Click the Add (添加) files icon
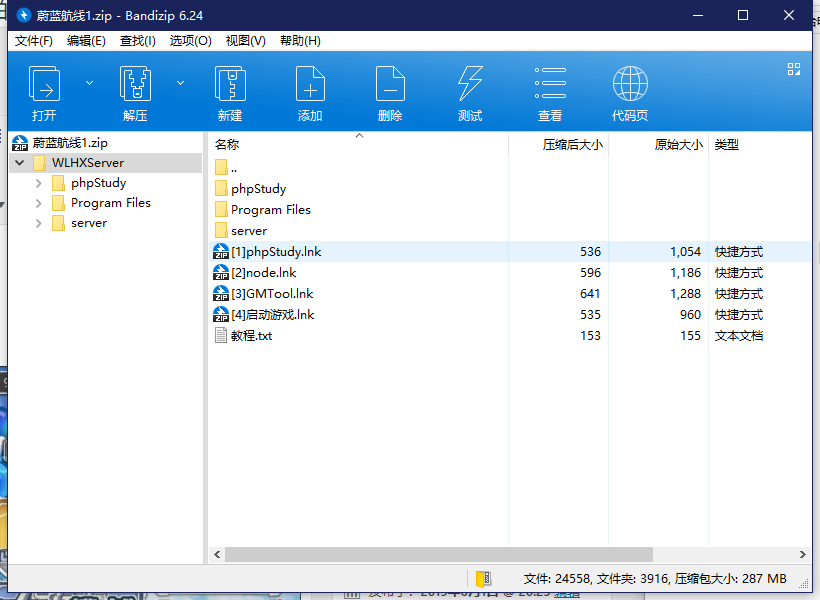This screenshot has height=600, width=820. [x=310, y=84]
